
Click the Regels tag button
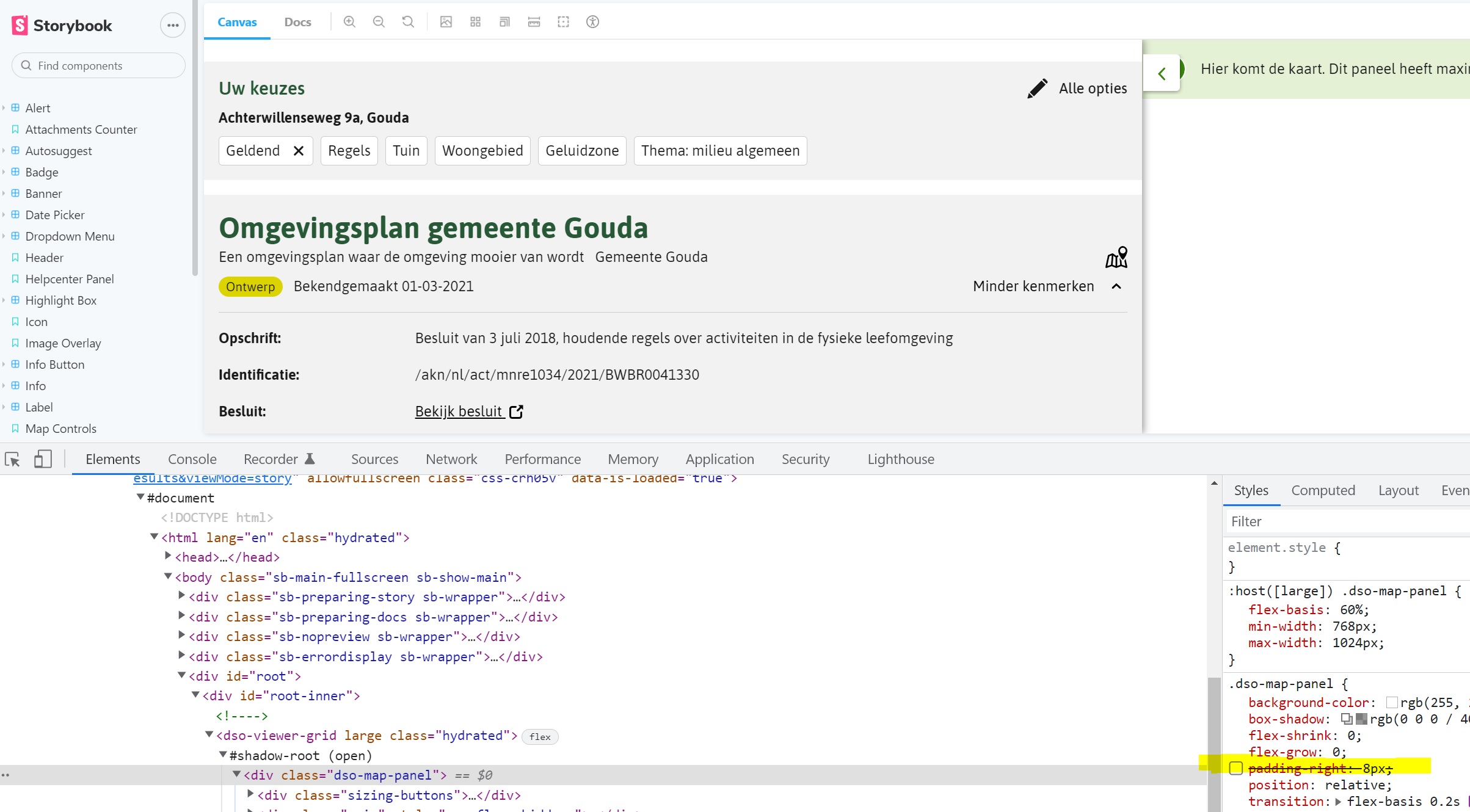pos(349,151)
